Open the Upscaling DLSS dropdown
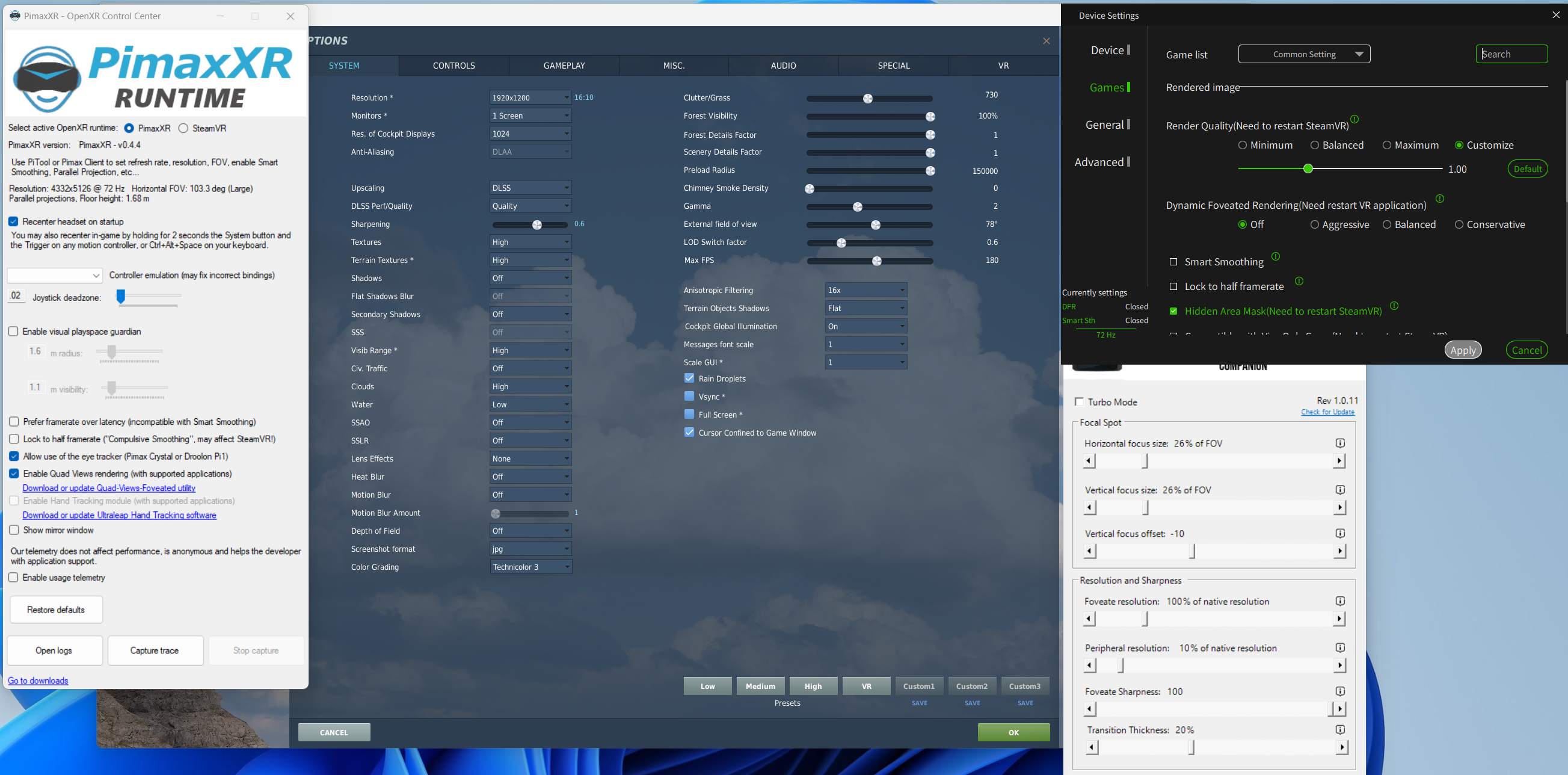1568x775 pixels. [x=530, y=188]
